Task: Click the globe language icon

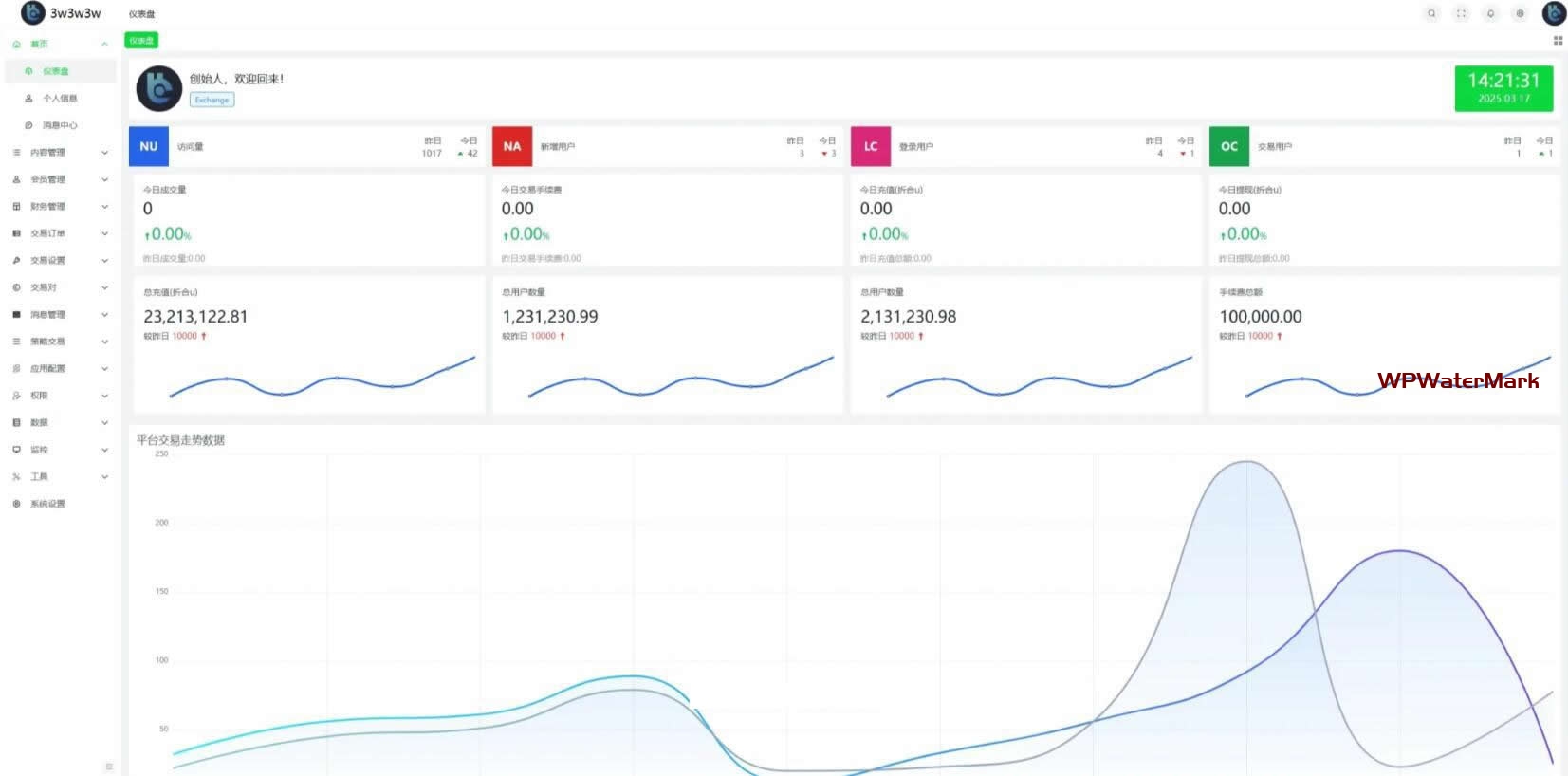Action: (1520, 13)
